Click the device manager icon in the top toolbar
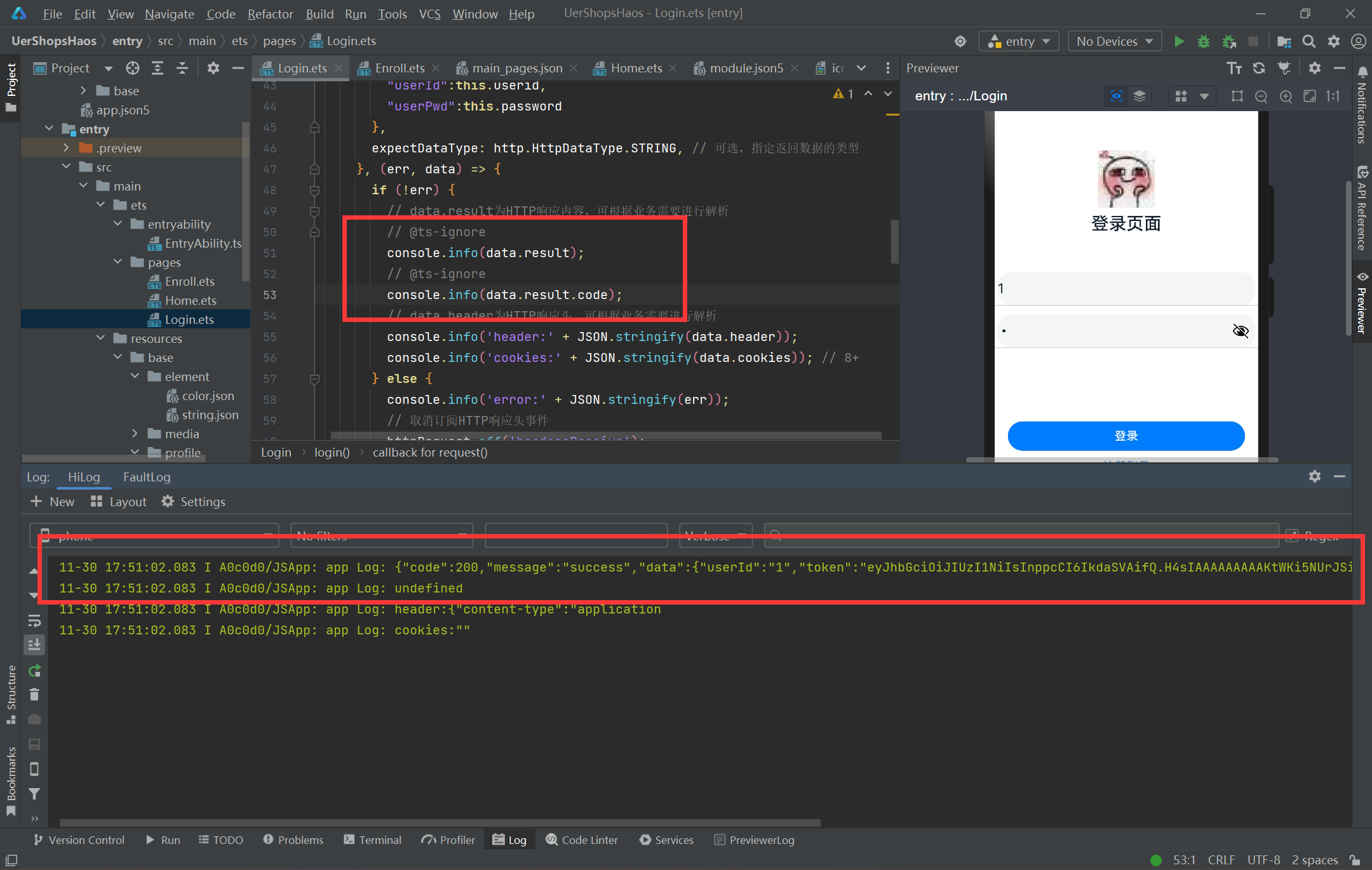Screen dimensions: 1372x870 [x=1284, y=41]
